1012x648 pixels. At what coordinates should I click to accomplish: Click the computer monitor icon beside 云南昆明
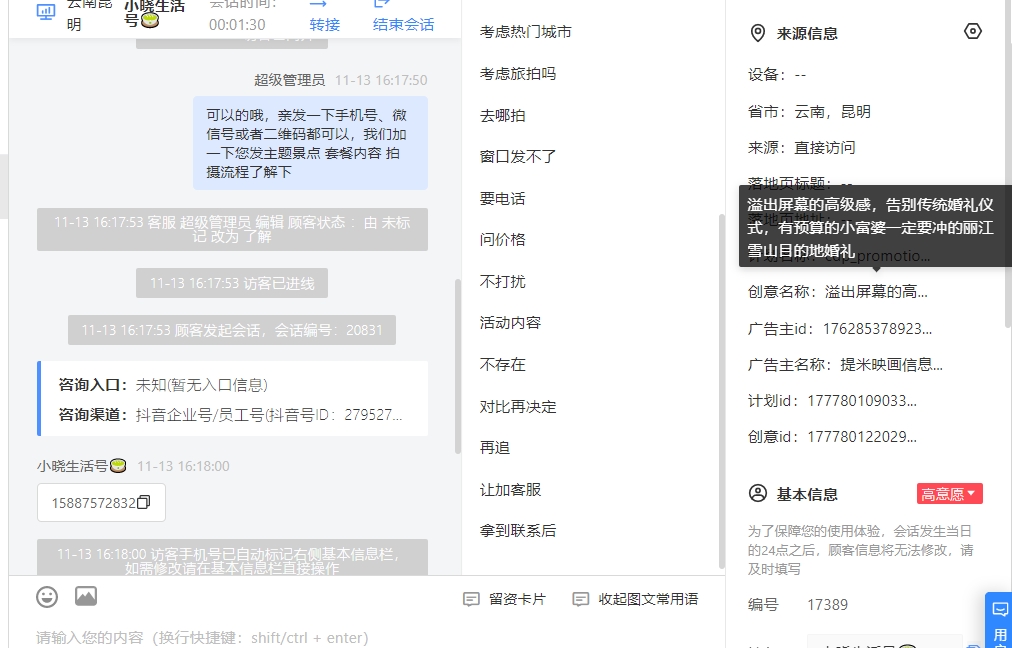pos(46,12)
